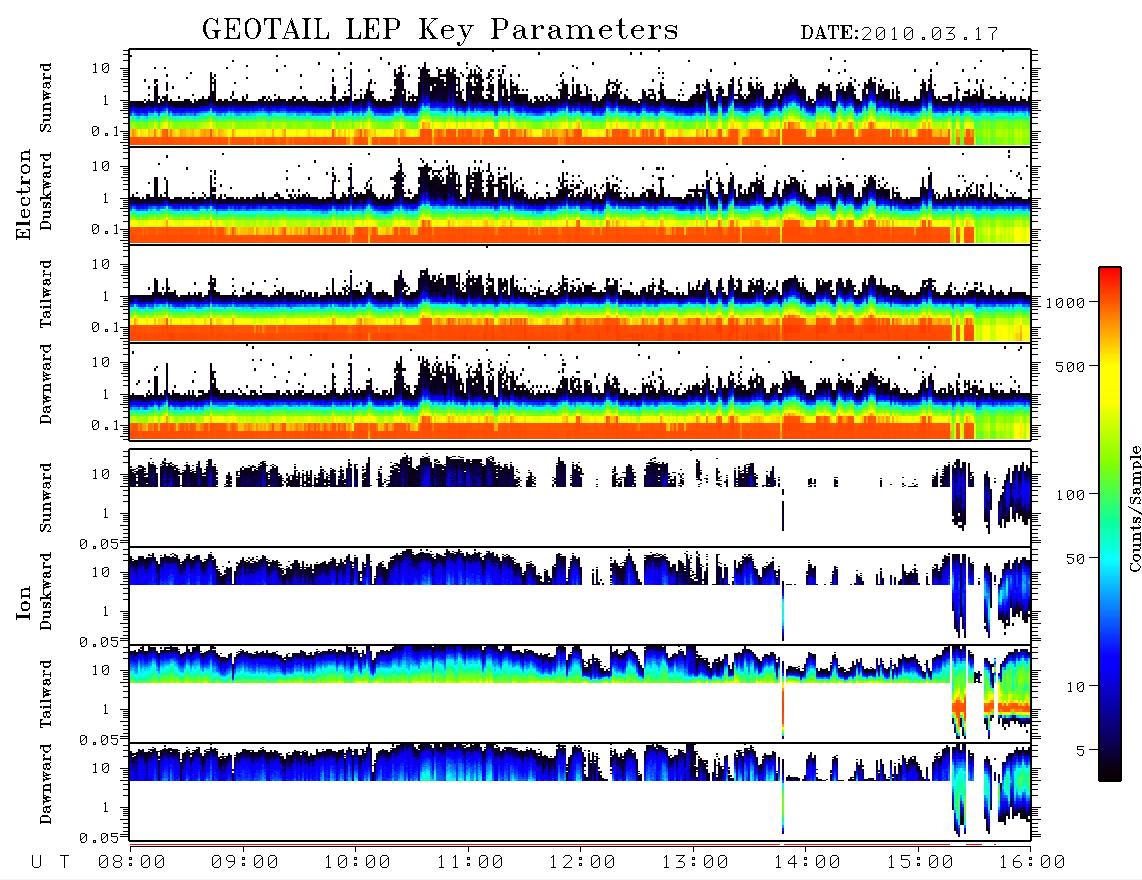Click inside the Ion Tailward spectrogram panel

click(x=580, y=693)
